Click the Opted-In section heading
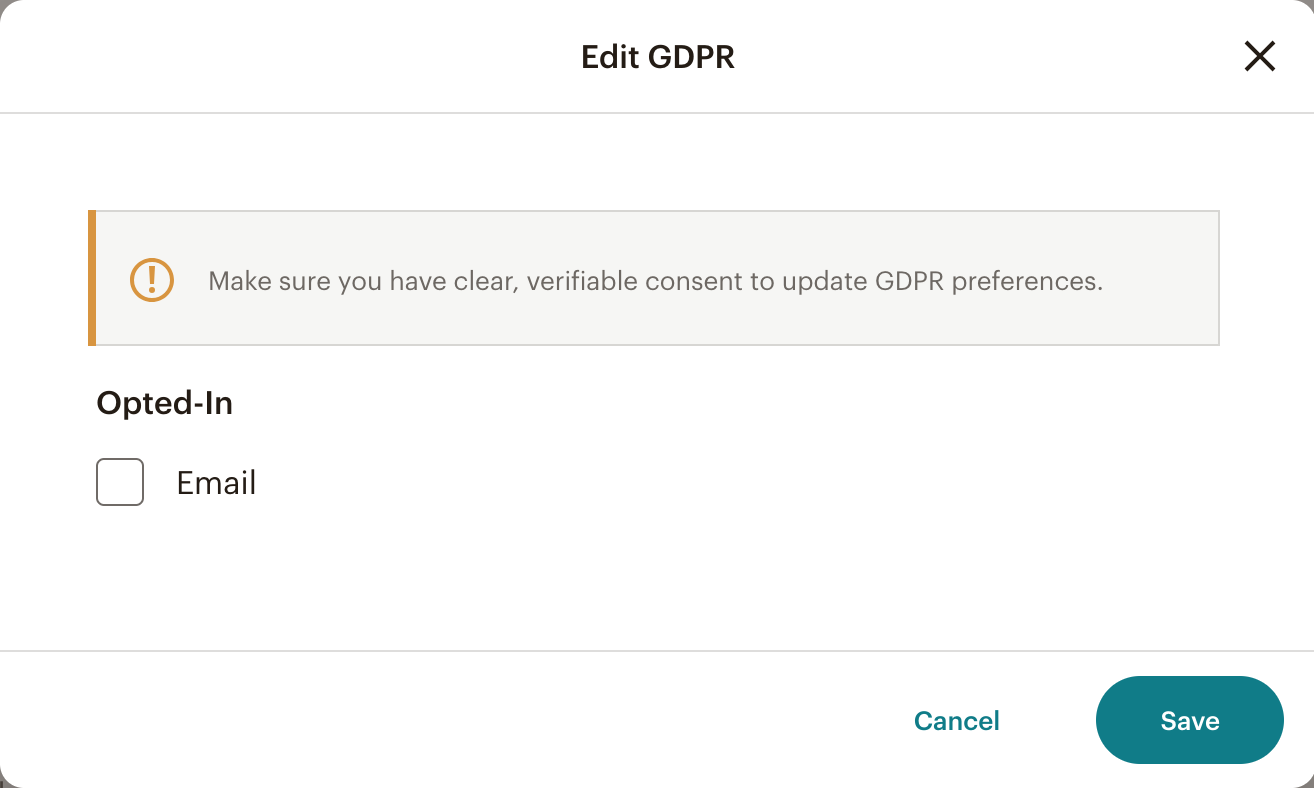The image size is (1314, 788). pos(164,403)
